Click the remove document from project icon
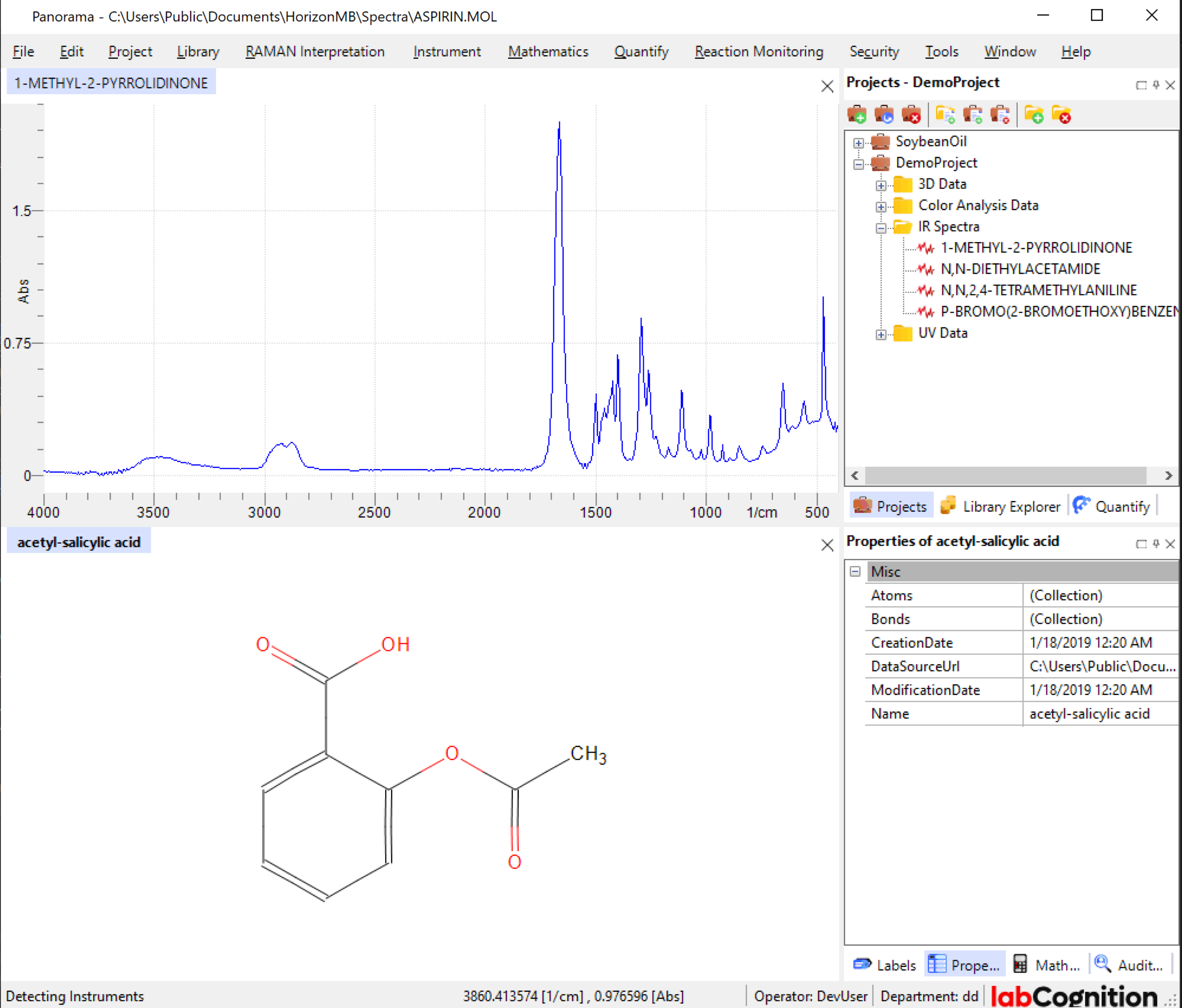1182x1008 pixels. (x=1000, y=115)
